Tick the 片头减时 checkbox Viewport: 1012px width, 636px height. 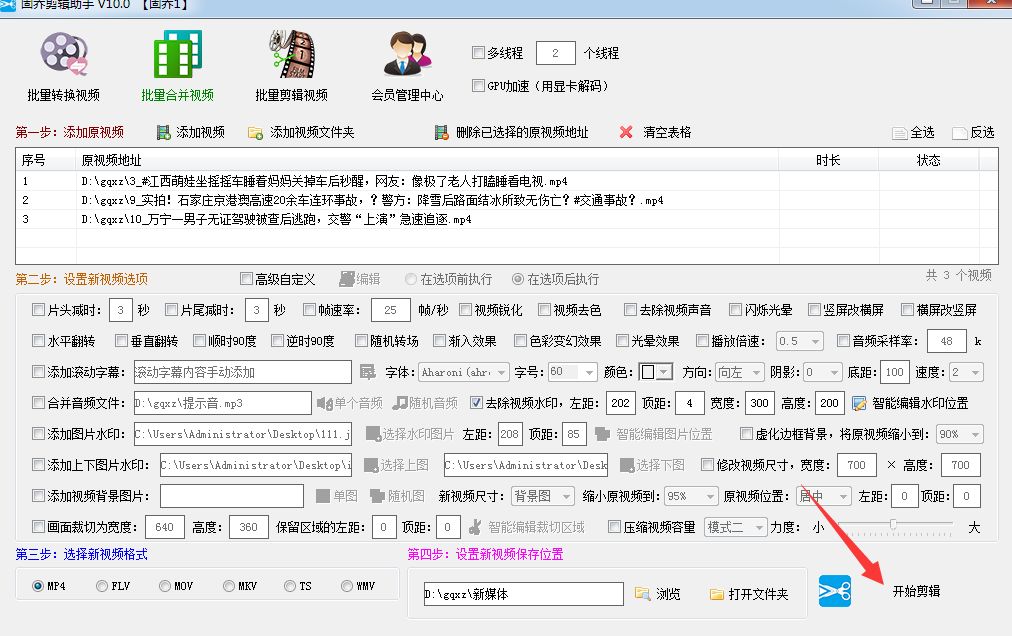(x=38, y=310)
